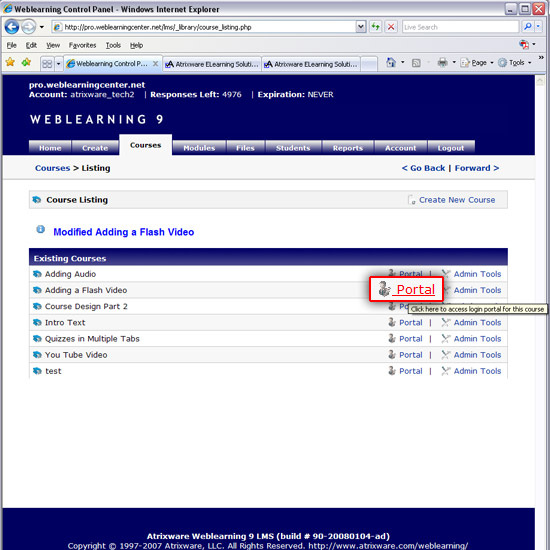Open the View menu
This screenshot has height=550, width=550.
click(x=53, y=45)
